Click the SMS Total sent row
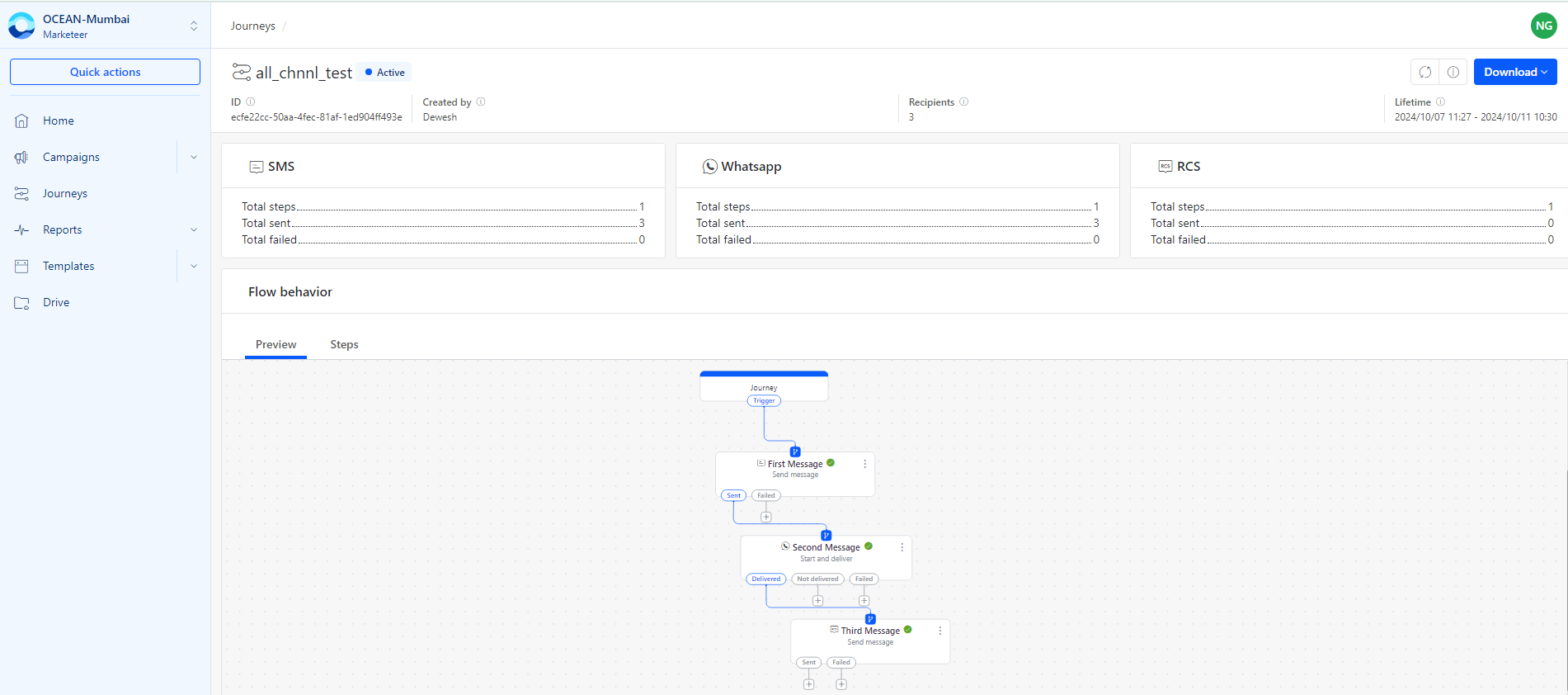The width and height of the screenshot is (1568, 695). pos(443,223)
